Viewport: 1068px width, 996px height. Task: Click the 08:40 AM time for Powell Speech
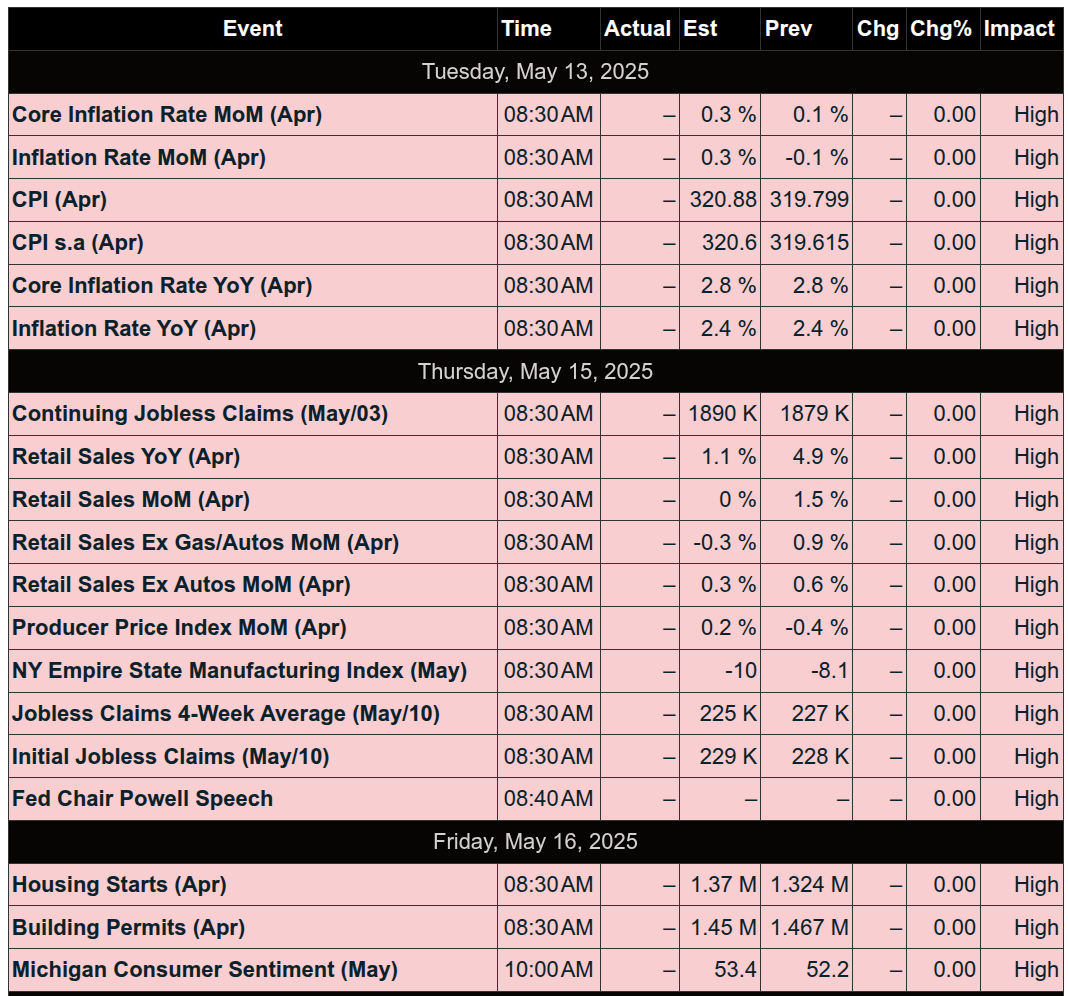[548, 798]
